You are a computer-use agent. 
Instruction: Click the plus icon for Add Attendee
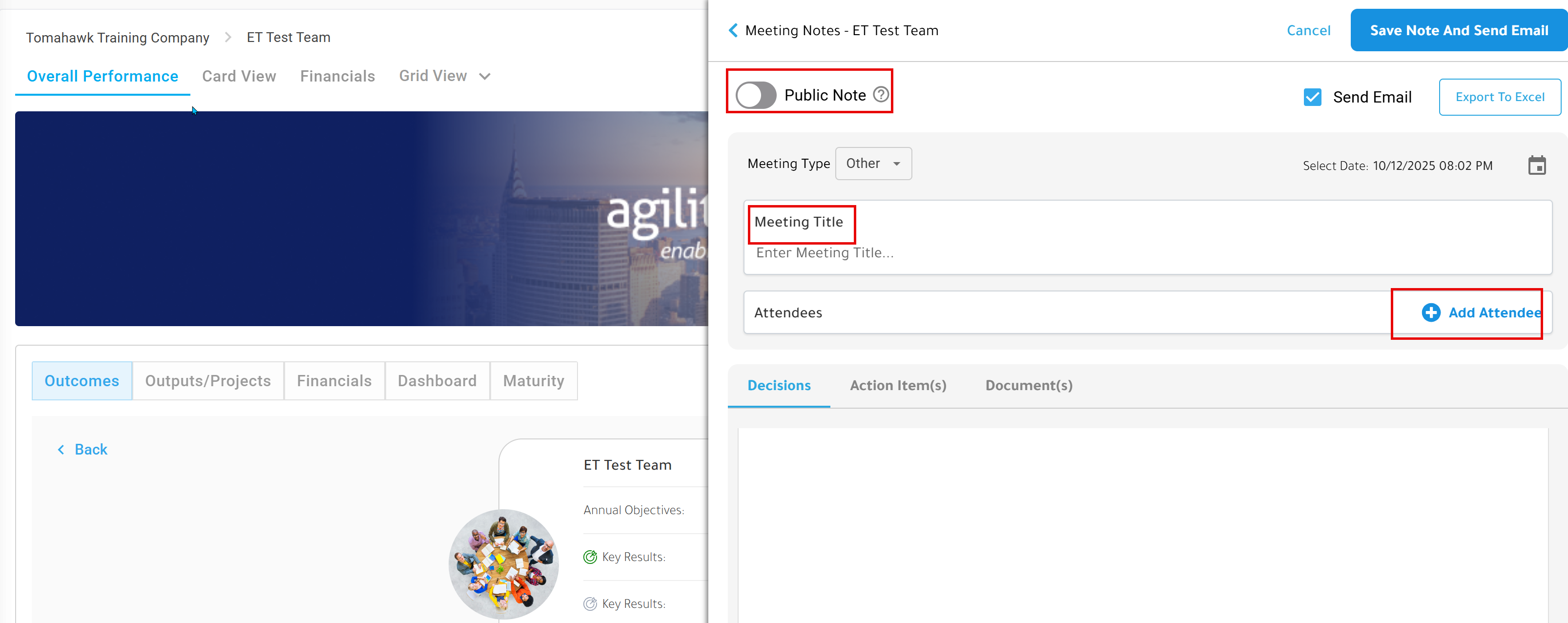coord(1430,312)
